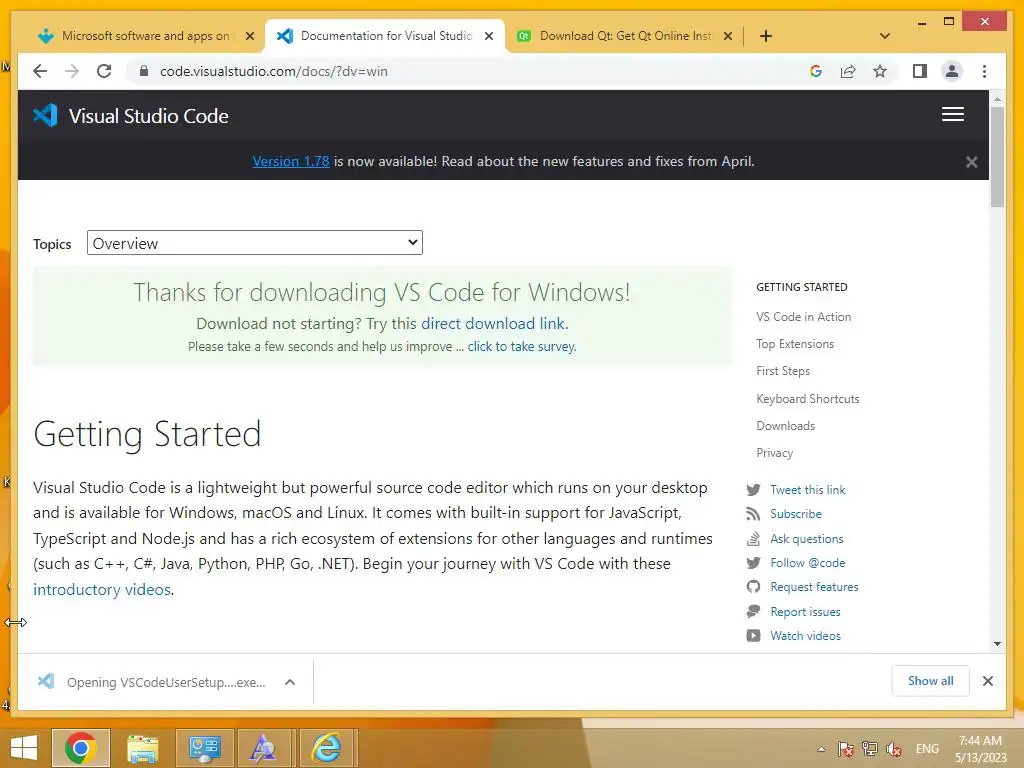Expand the download item options chevron
Image resolution: width=1024 pixels, height=768 pixels.
pyautogui.click(x=290, y=682)
